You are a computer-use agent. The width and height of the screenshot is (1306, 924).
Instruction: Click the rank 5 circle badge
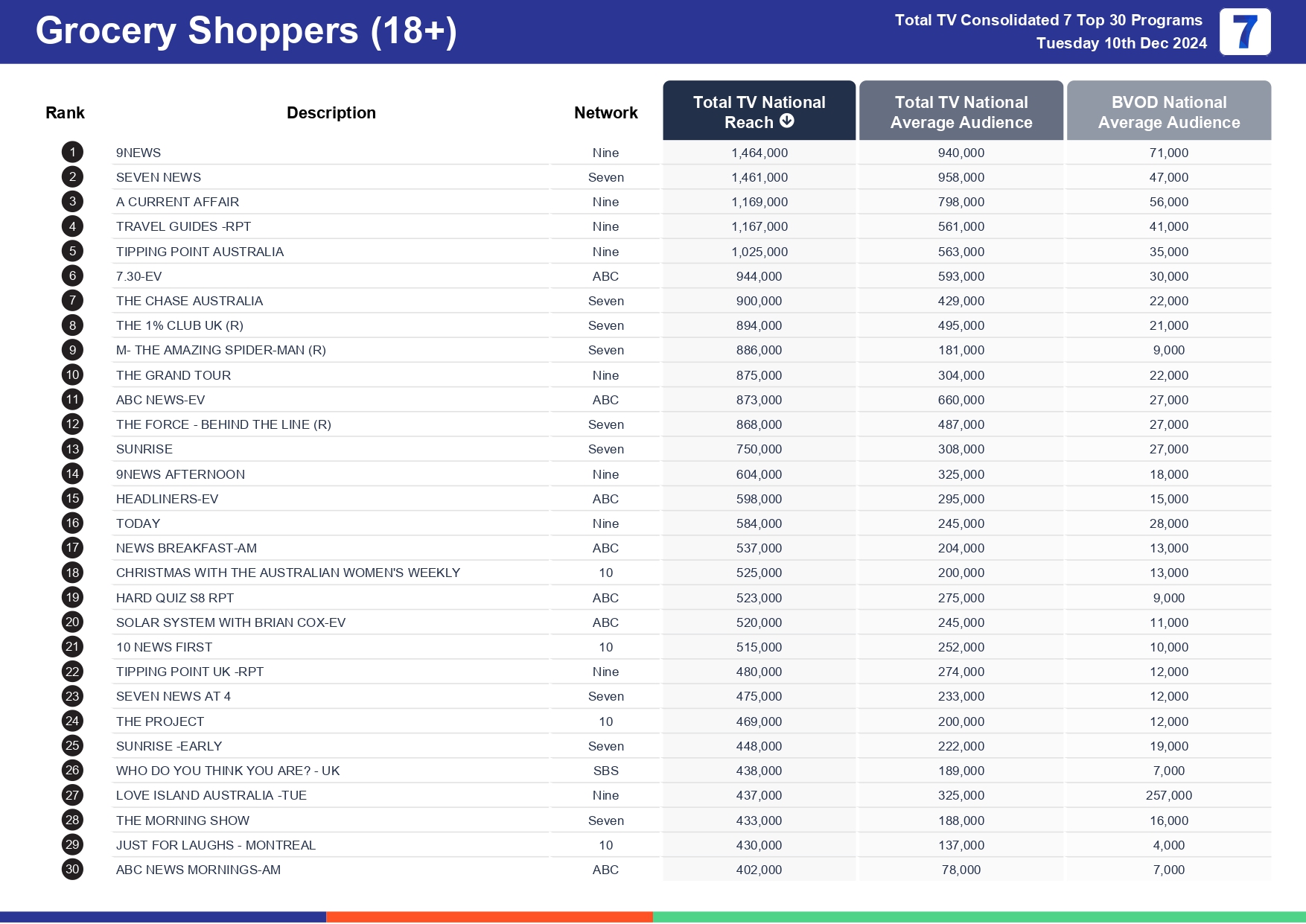[72, 252]
